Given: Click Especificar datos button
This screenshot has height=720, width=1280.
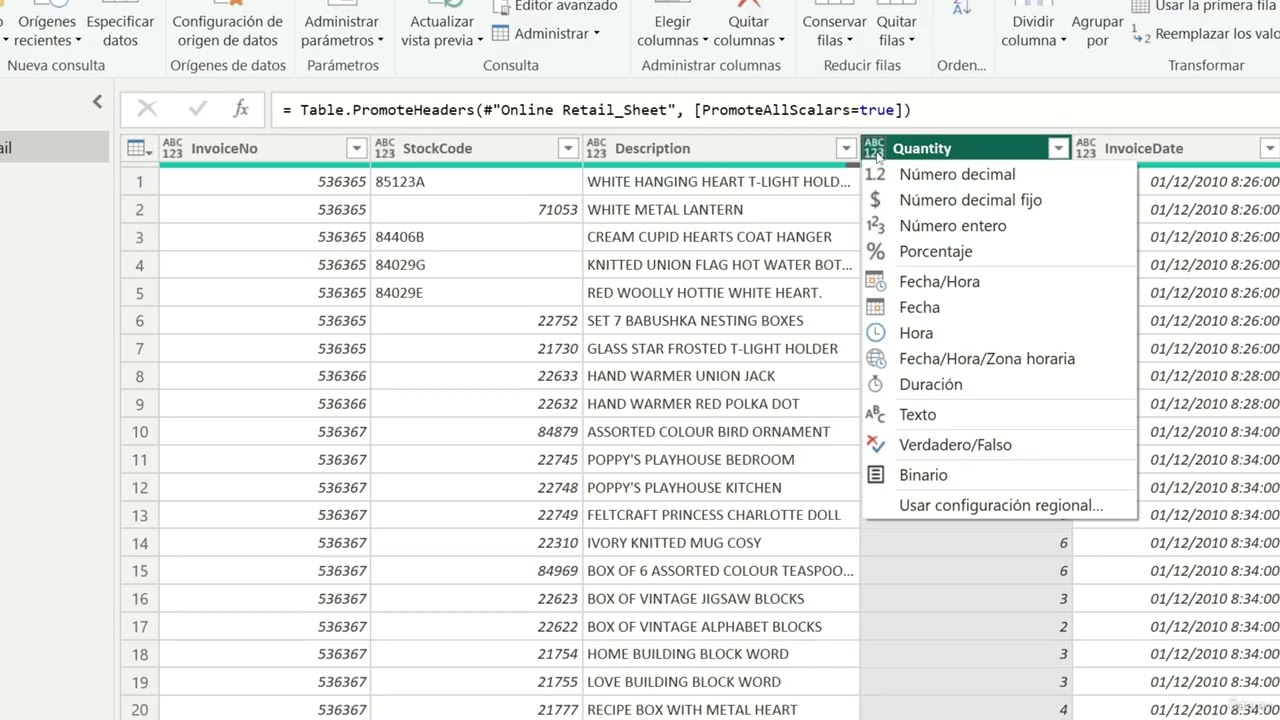Looking at the screenshot, I should click(x=120, y=30).
